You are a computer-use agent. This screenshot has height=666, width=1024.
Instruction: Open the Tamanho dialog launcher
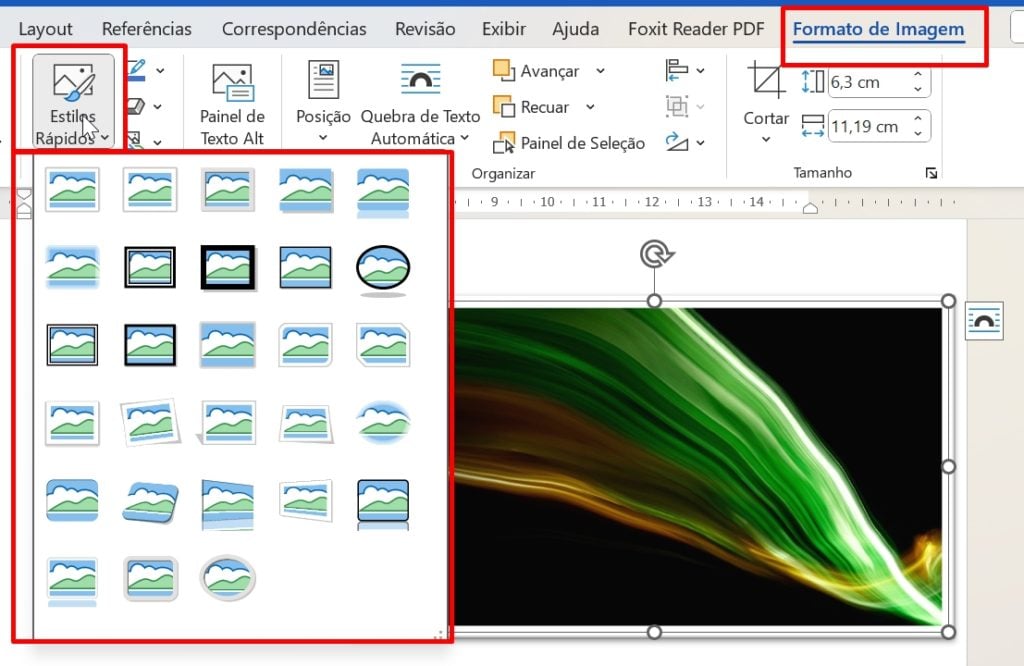(x=932, y=172)
